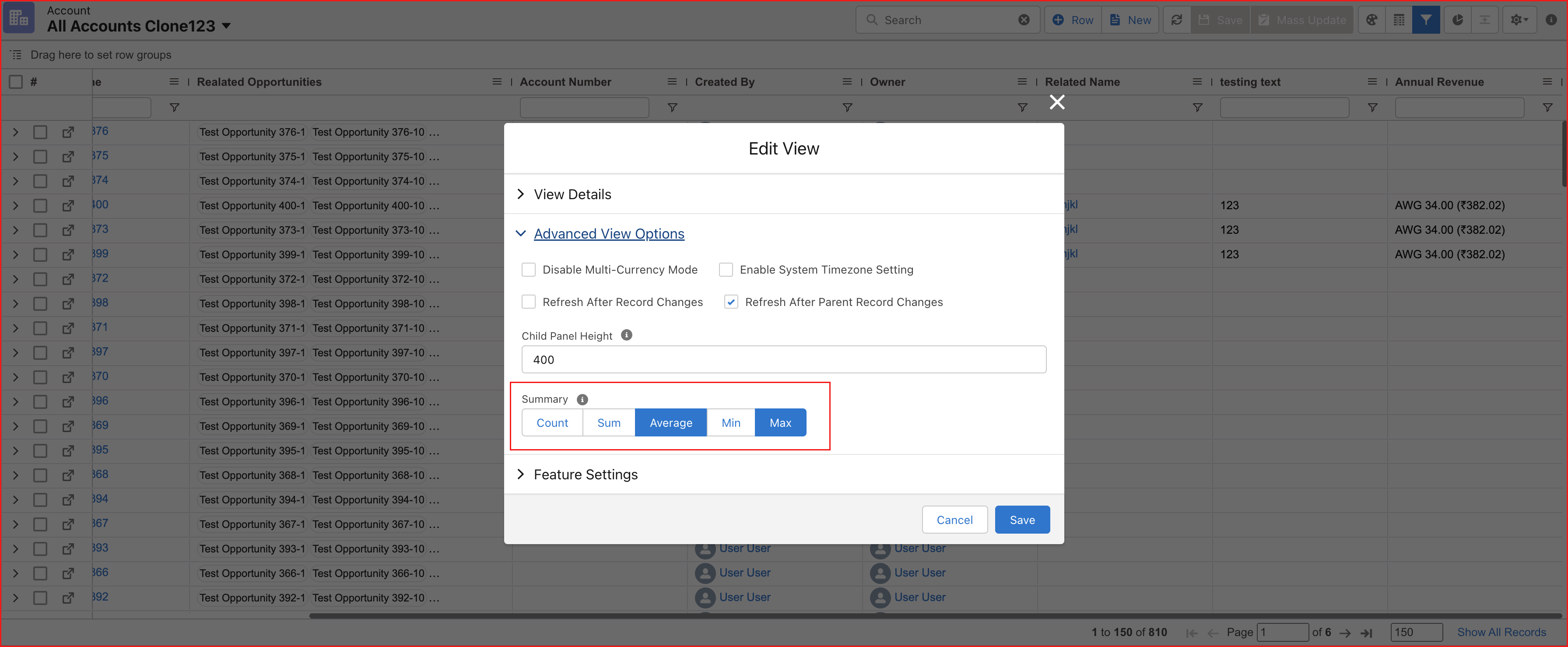Click the columns table icon in toolbar
This screenshot has width=1568, height=647.
[1399, 19]
